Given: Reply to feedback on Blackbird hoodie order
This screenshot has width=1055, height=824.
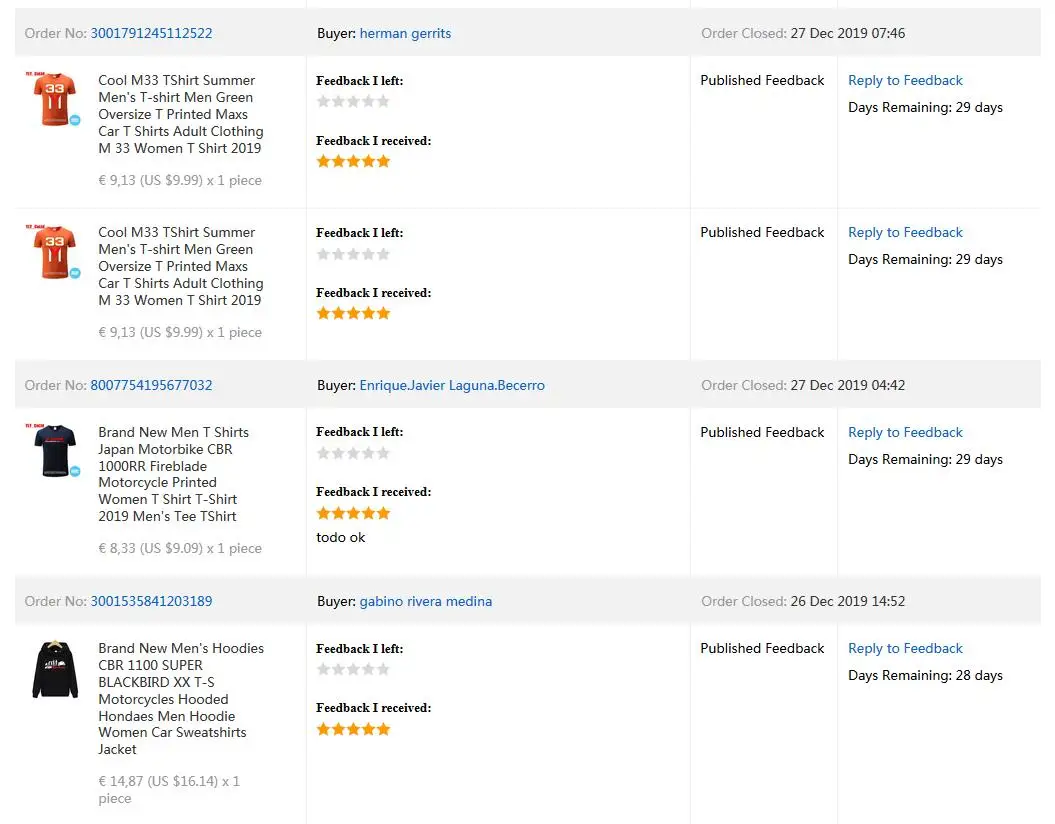Looking at the screenshot, I should pos(905,648).
